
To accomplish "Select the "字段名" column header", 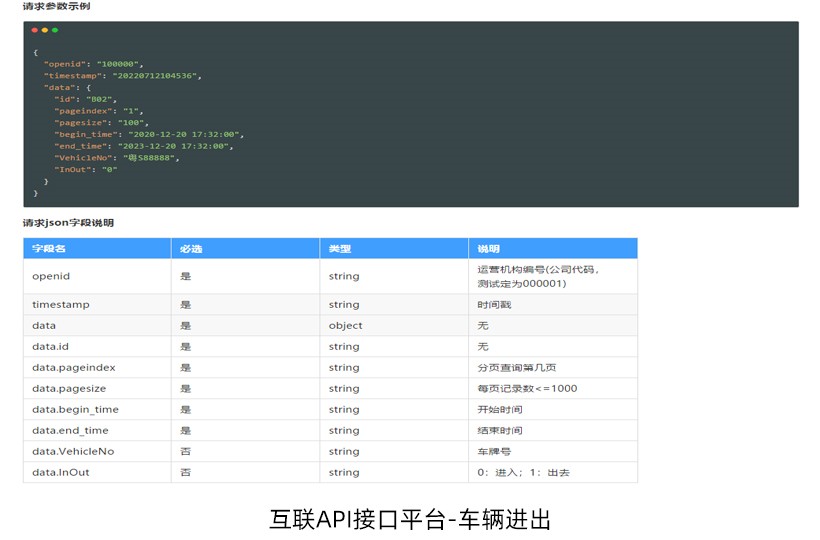I will (x=49, y=248).
